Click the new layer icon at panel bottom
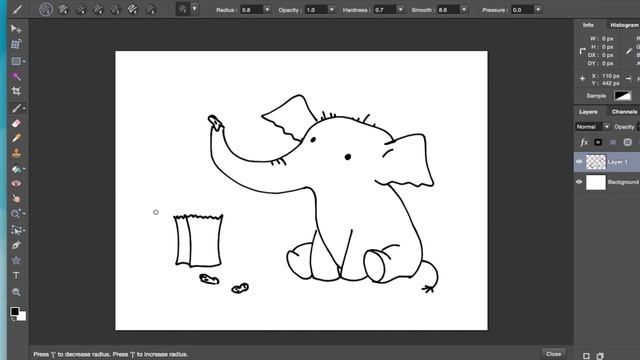This screenshot has height=360, width=640. tap(586, 356)
